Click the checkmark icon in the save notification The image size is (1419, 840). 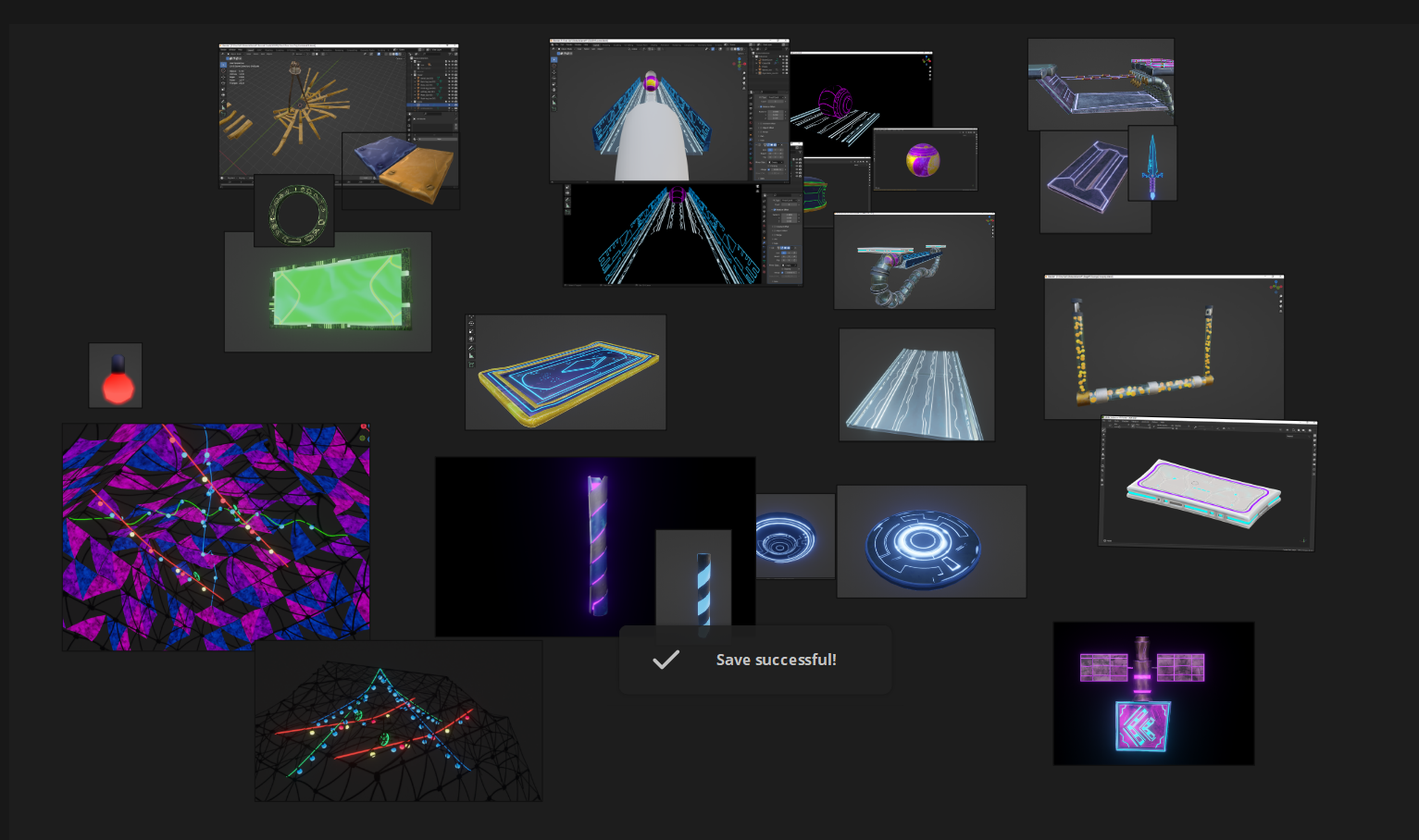pos(666,660)
